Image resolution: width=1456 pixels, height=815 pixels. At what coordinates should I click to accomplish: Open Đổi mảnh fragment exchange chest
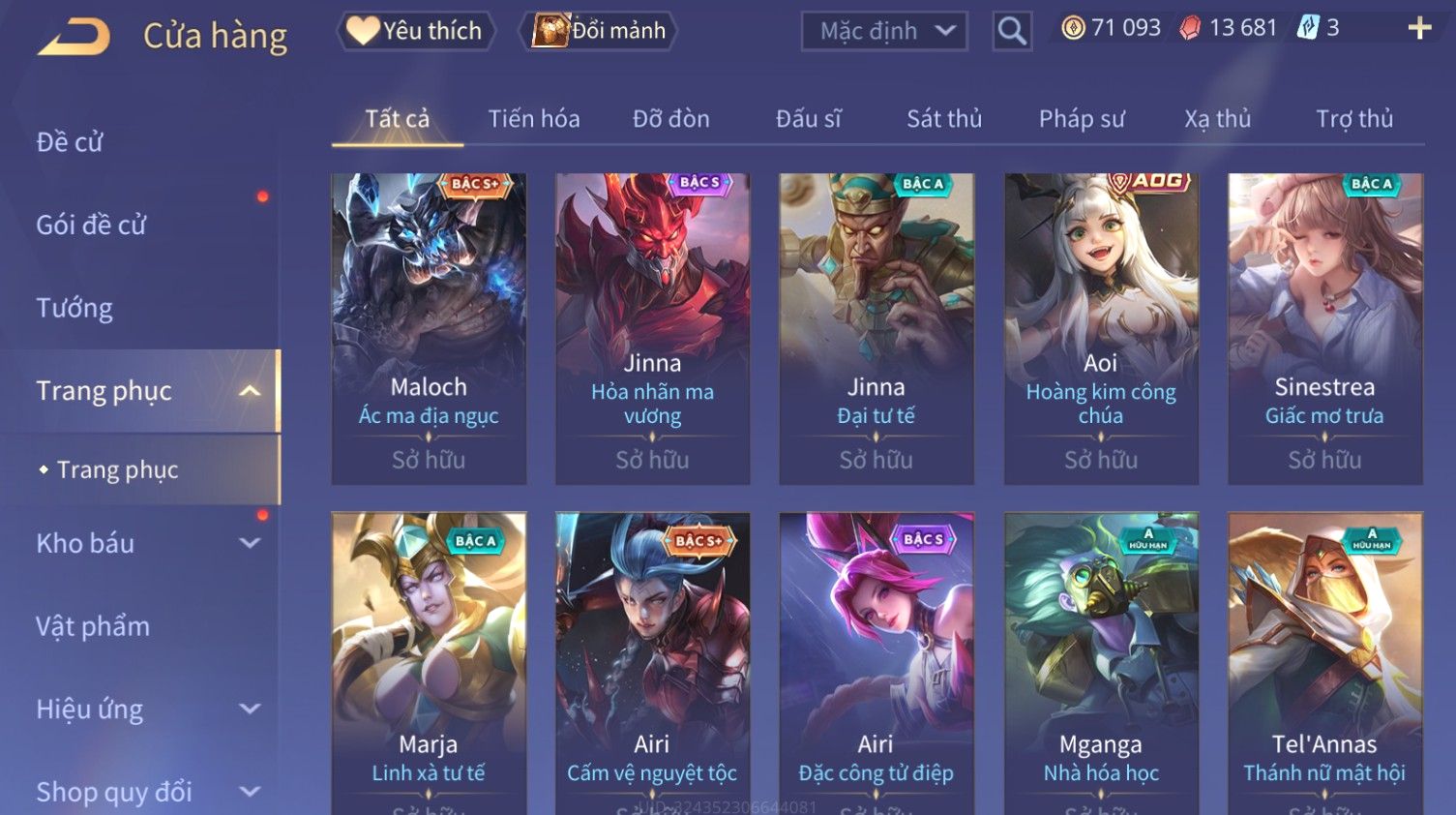tap(600, 31)
